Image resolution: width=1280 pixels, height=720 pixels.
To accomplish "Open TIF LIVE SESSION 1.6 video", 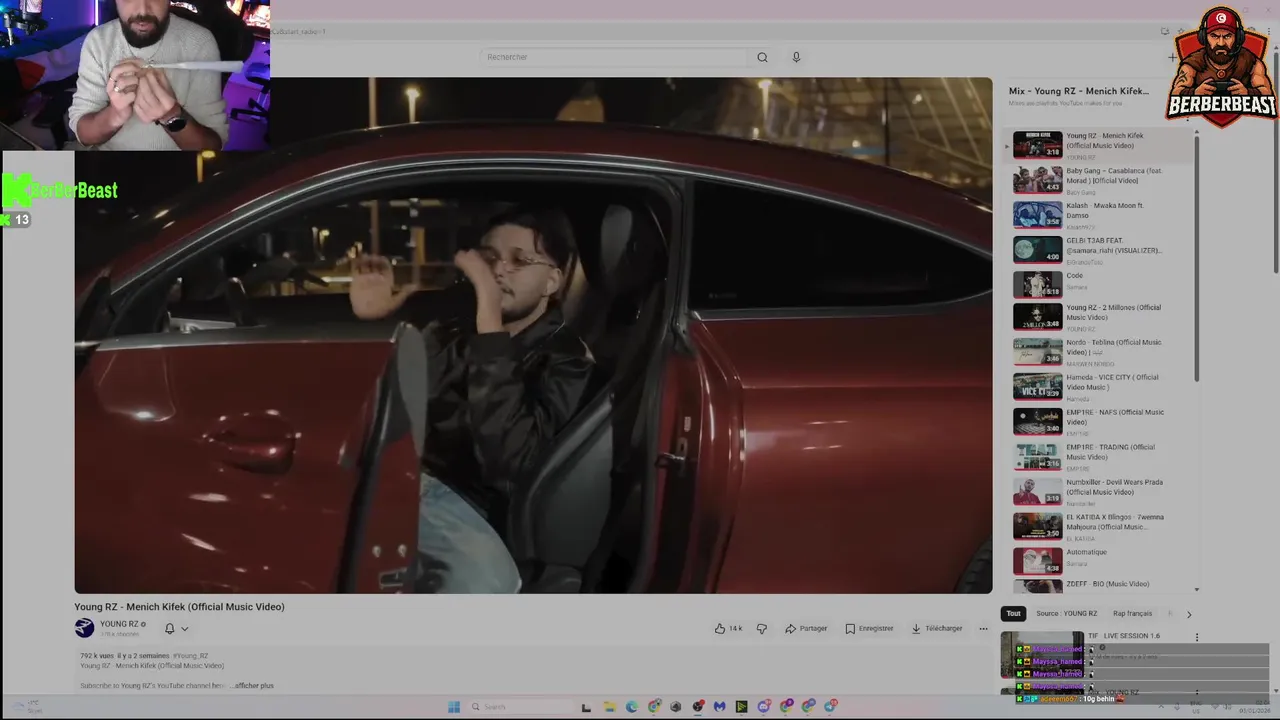I will click(x=1124, y=636).
